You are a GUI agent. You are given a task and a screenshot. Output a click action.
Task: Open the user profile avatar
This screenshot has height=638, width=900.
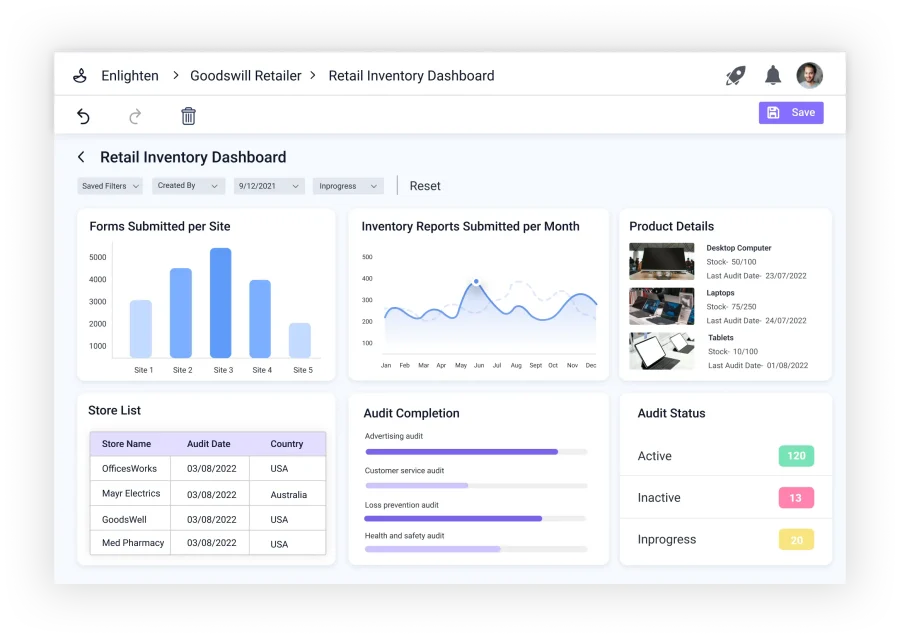pos(809,76)
